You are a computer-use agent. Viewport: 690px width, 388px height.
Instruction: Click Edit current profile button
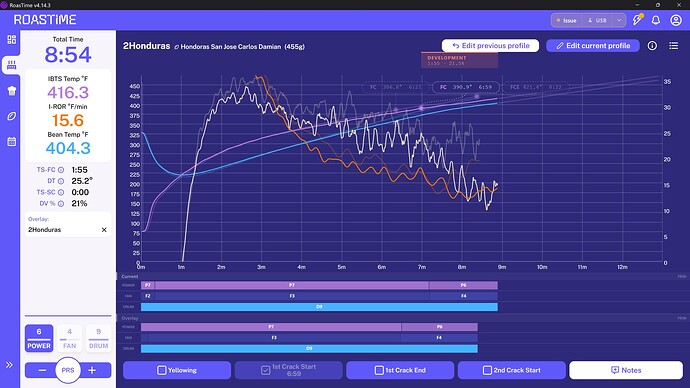tap(593, 46)
